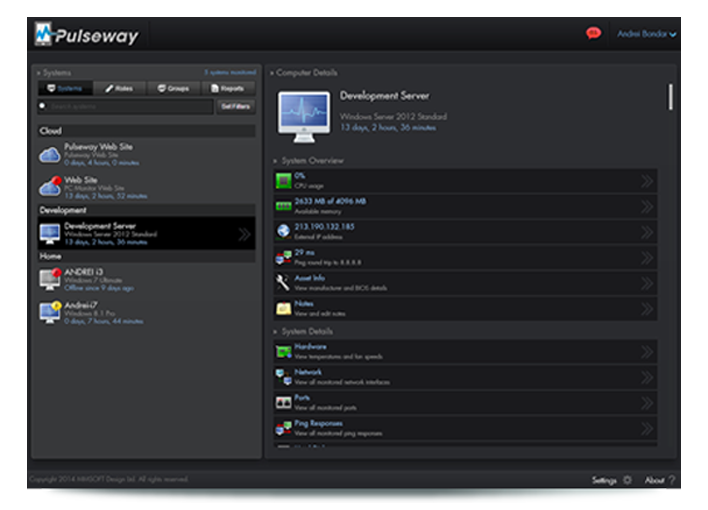Open the external IP address globe icon
The height and width of the screenshot is (510, 708).
(284, 231)
